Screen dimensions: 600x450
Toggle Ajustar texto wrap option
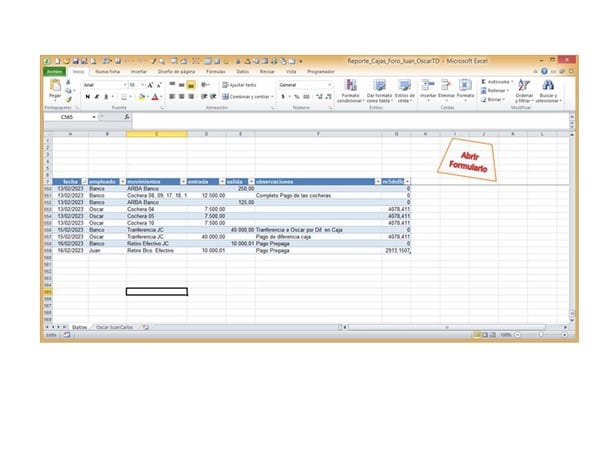click(x=239, y=85)
